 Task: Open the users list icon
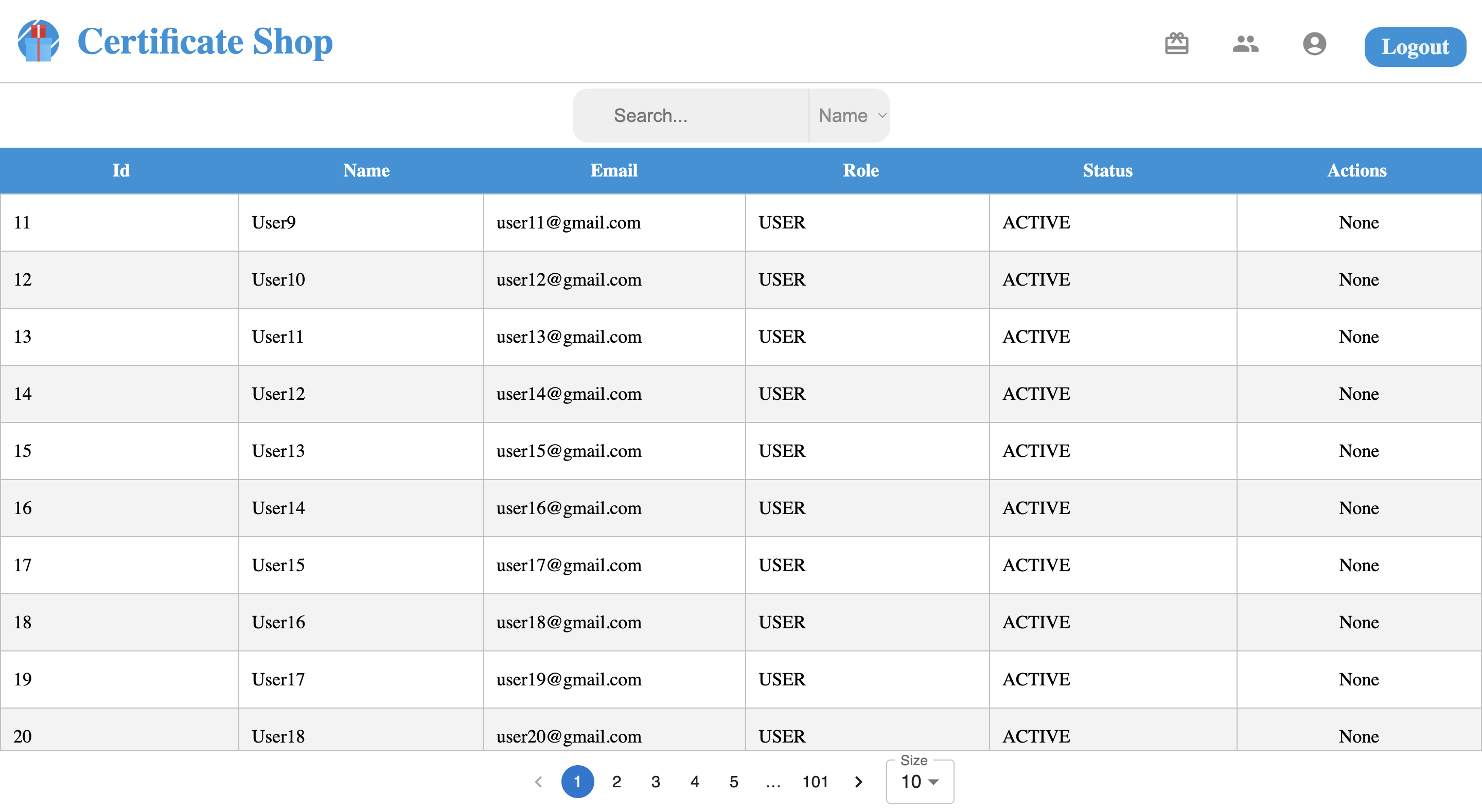[1245, 44]
